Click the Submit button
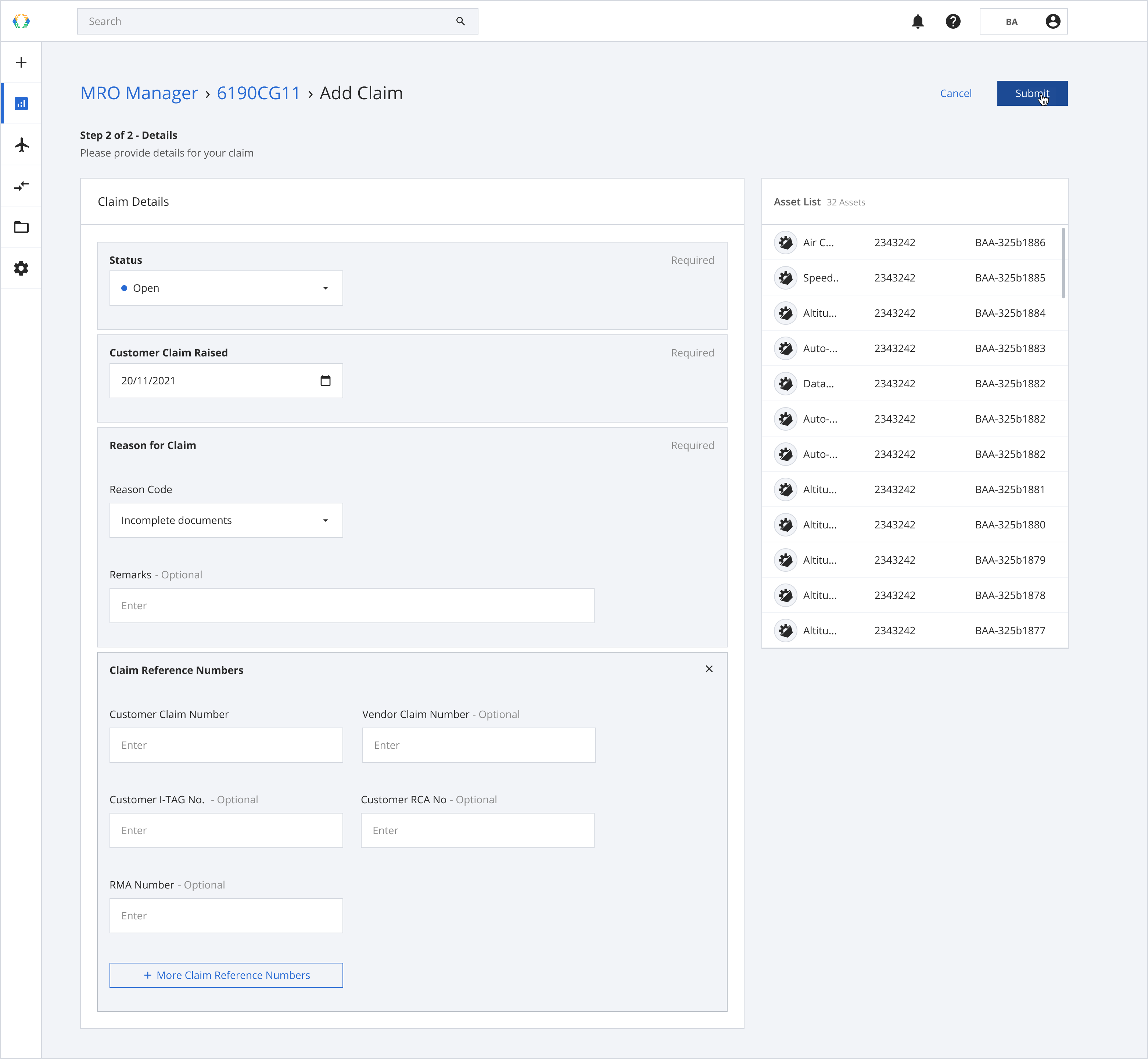 point(1032,93)
